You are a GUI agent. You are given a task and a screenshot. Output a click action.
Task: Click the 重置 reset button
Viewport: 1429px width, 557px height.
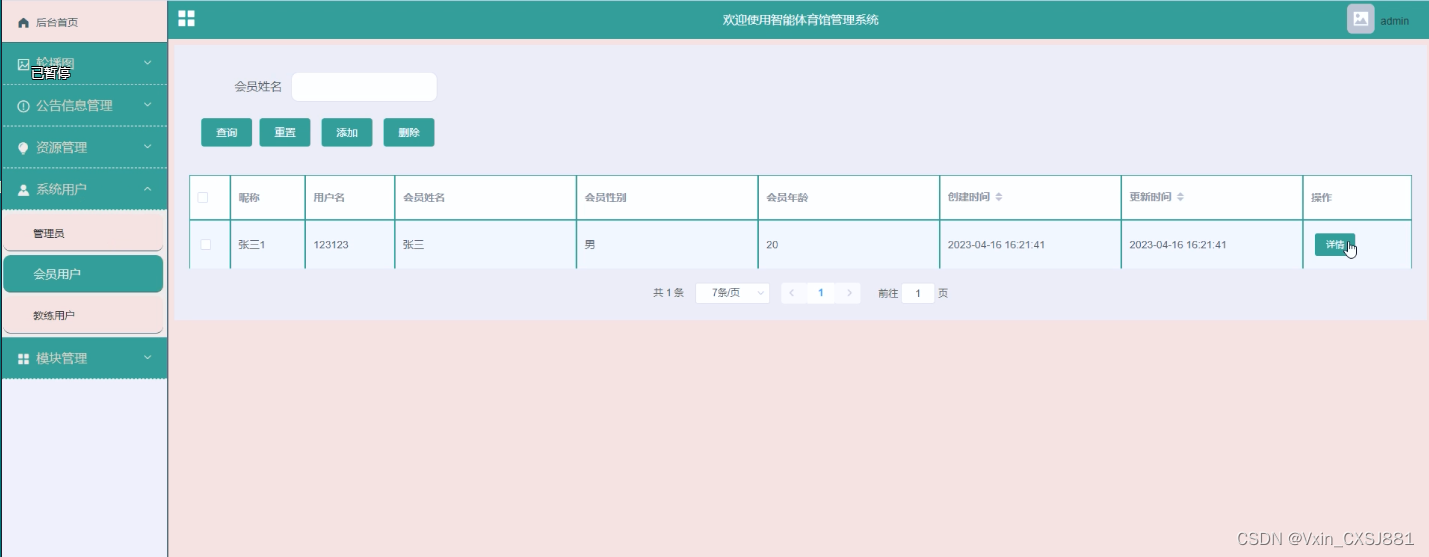[x=285, y=133]
